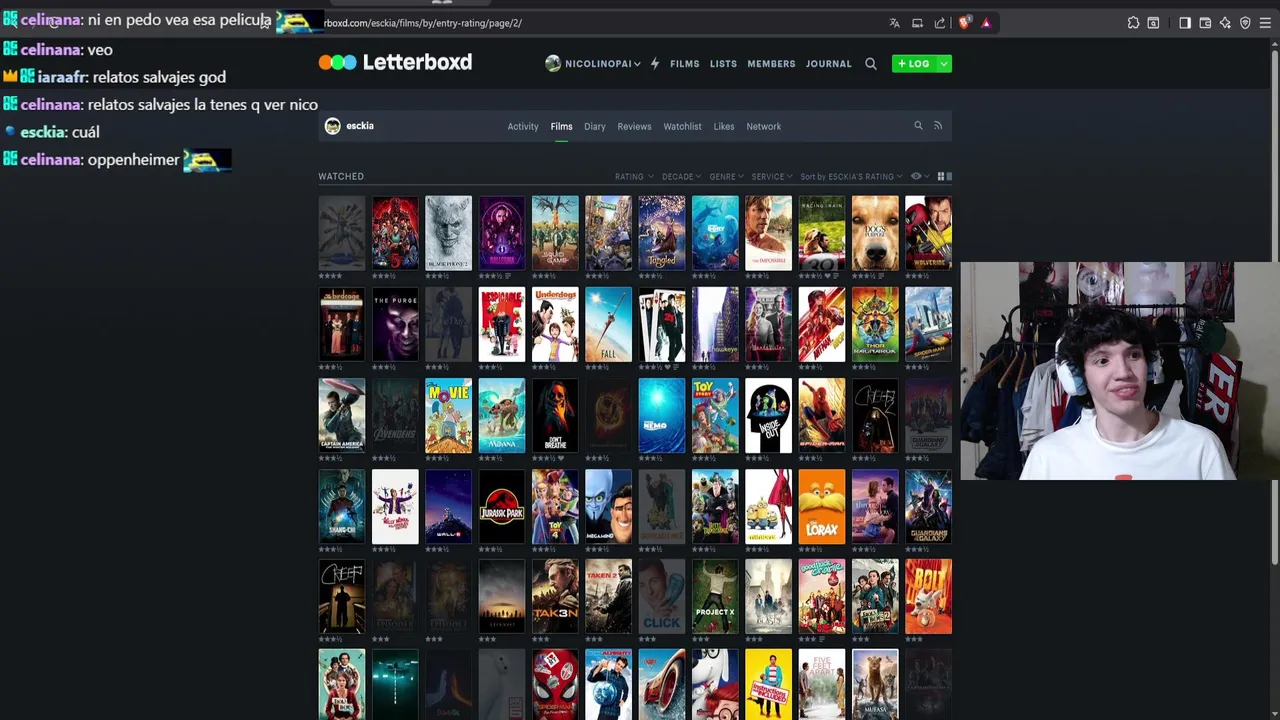Screen dimensions: 1280x720
Task: Open the Inside Out poster
Action: pos(768,416)
